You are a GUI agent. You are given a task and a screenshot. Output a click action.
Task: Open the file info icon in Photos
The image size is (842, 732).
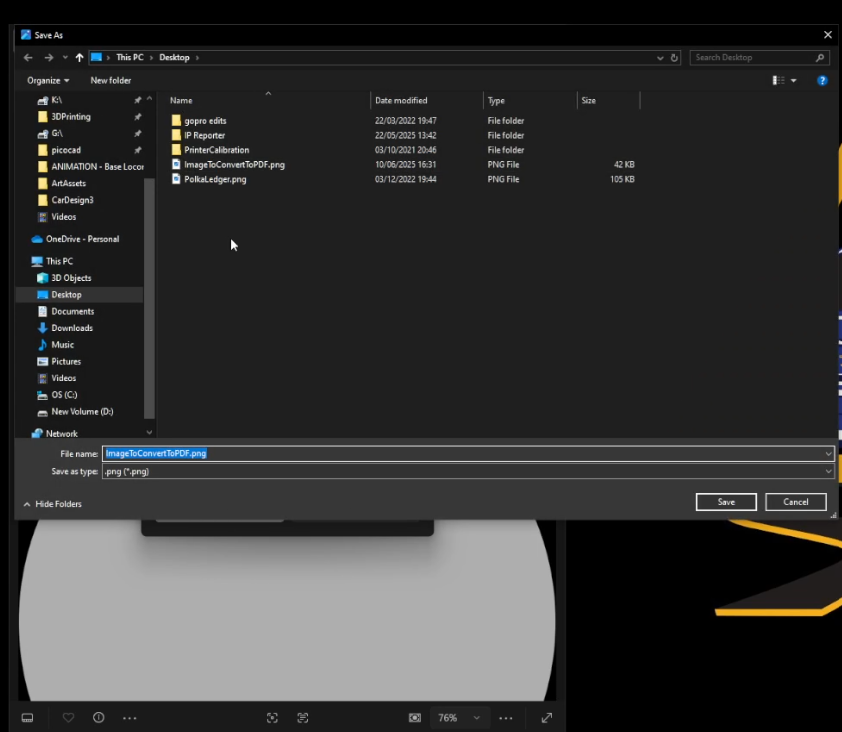coord(99,718)
